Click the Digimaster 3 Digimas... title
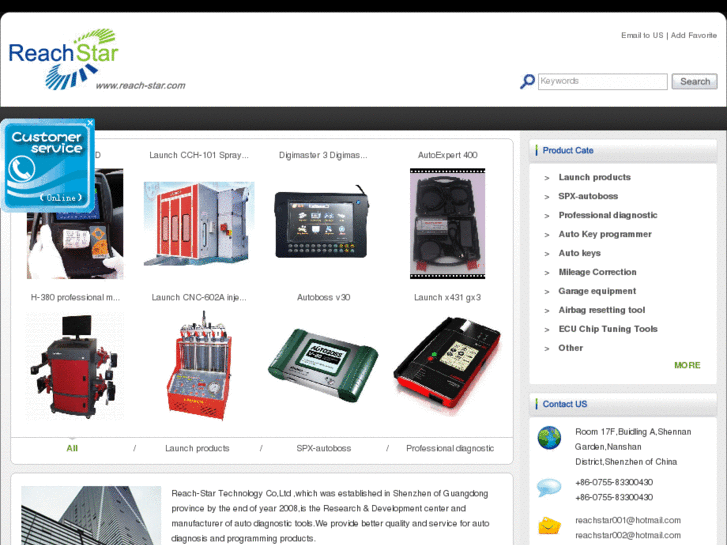 (323, 155)
